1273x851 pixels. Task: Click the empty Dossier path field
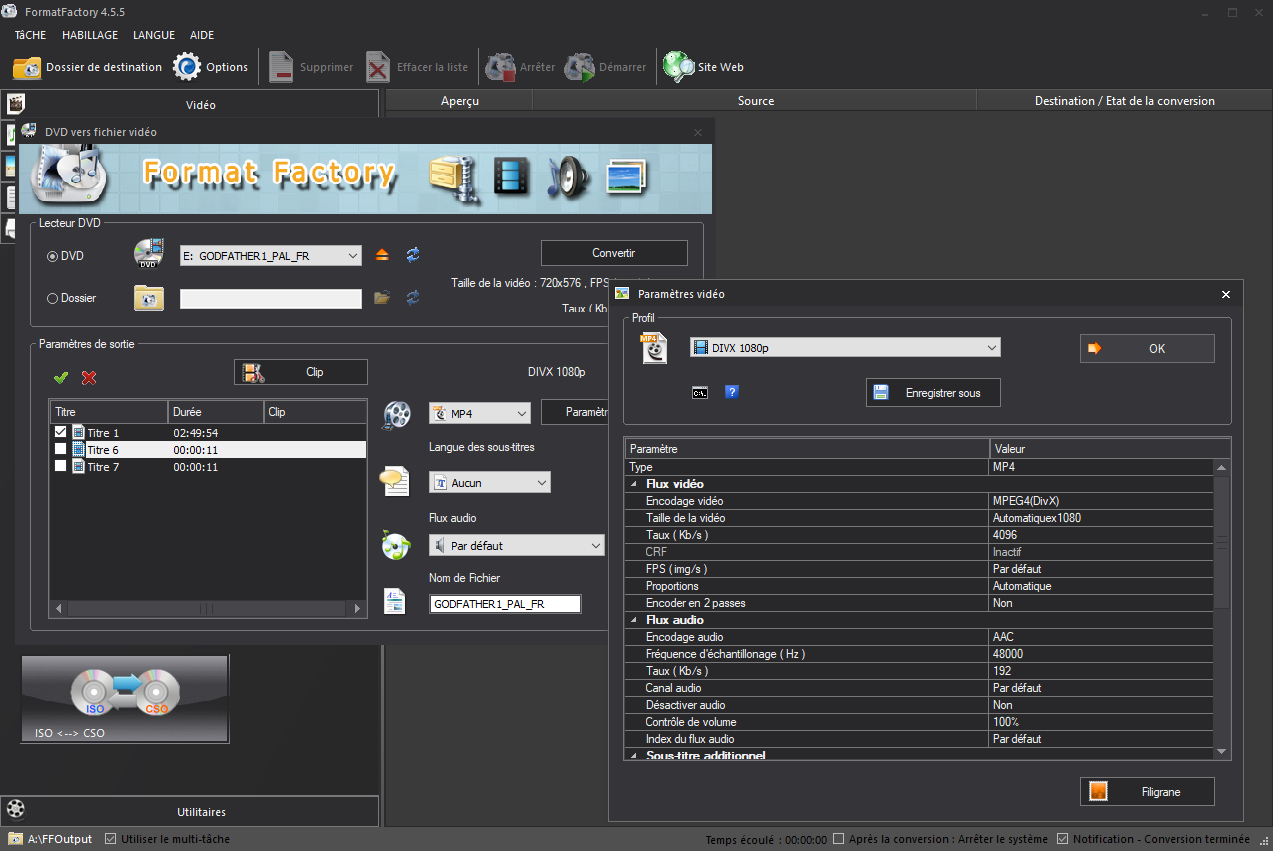click(271, 298)
